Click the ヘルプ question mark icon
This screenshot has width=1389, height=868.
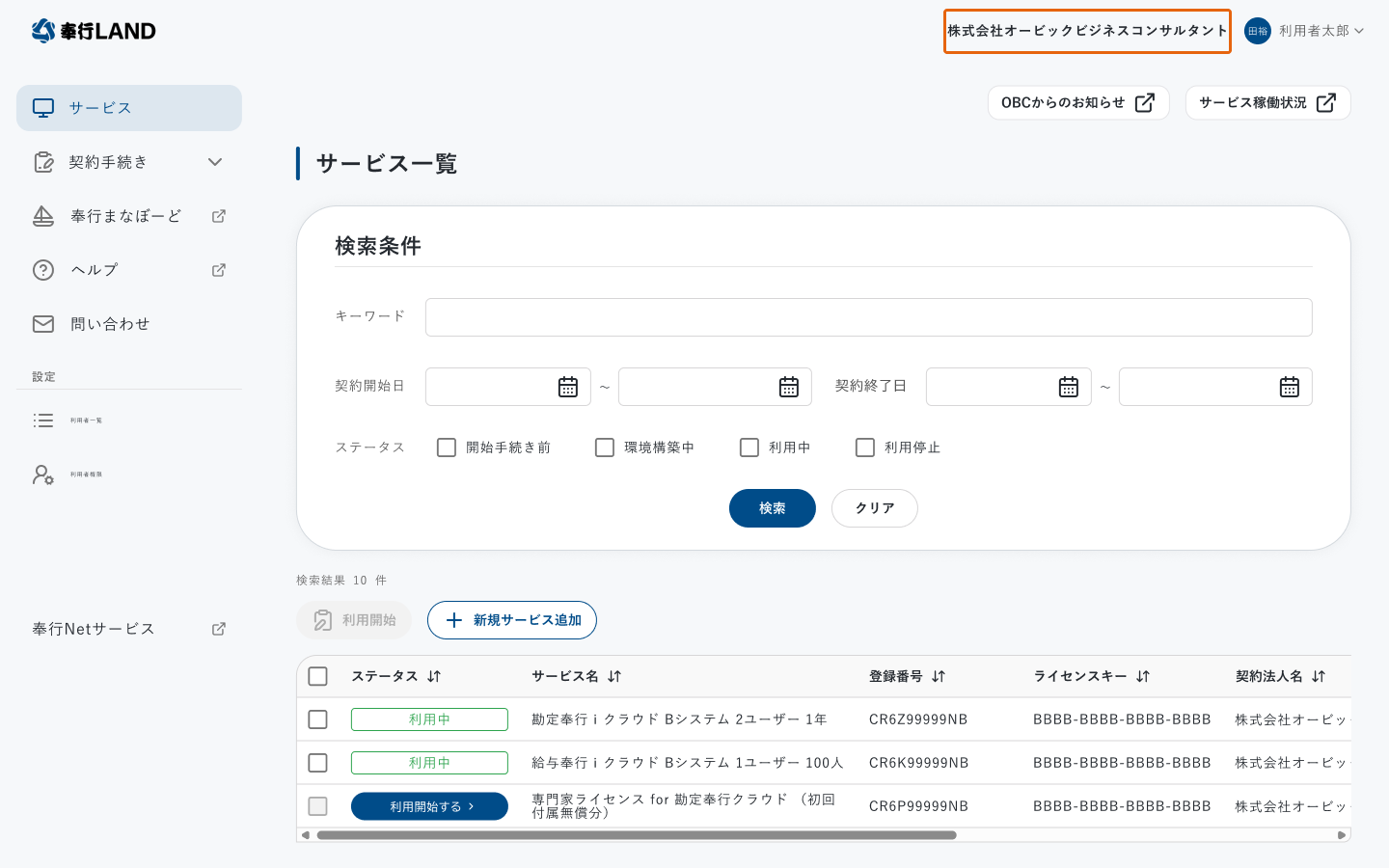(x=42, y=269)
